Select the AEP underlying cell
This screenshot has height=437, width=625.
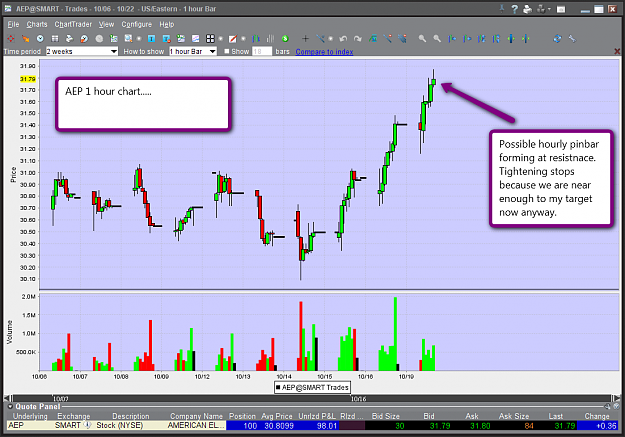tap(31, 425)
